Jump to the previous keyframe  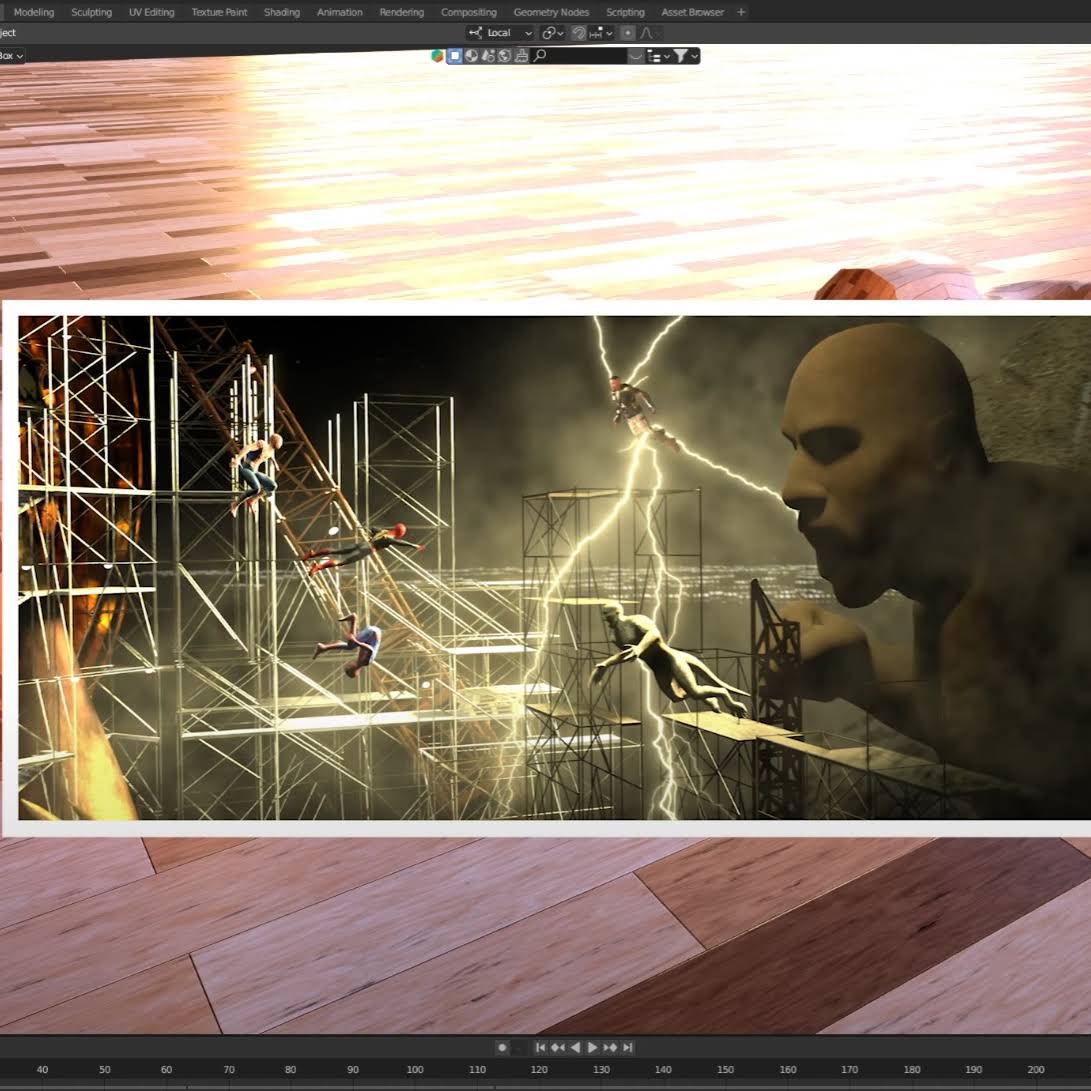557,1047
